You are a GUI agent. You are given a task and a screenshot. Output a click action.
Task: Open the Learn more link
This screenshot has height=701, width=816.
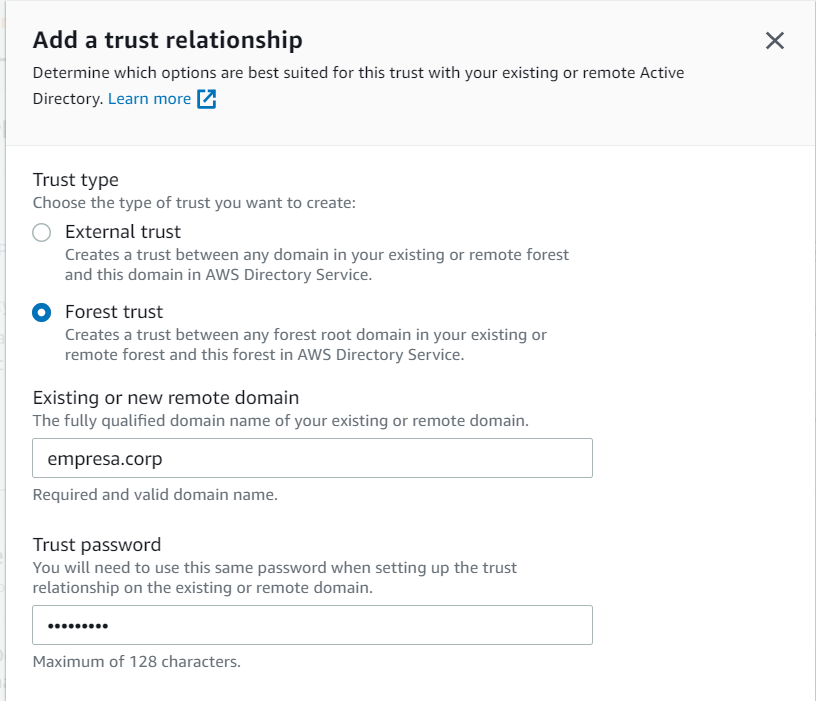pos(149,98)
